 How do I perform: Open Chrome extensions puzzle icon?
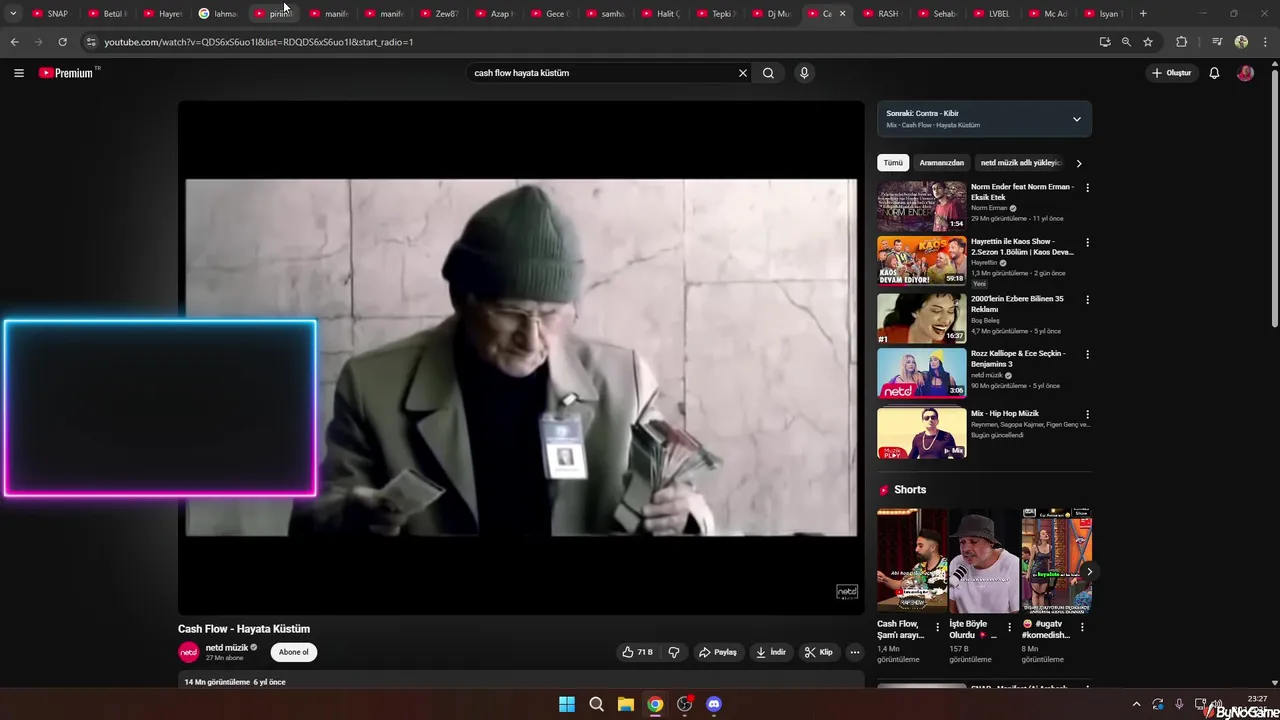pos(1181,42)
